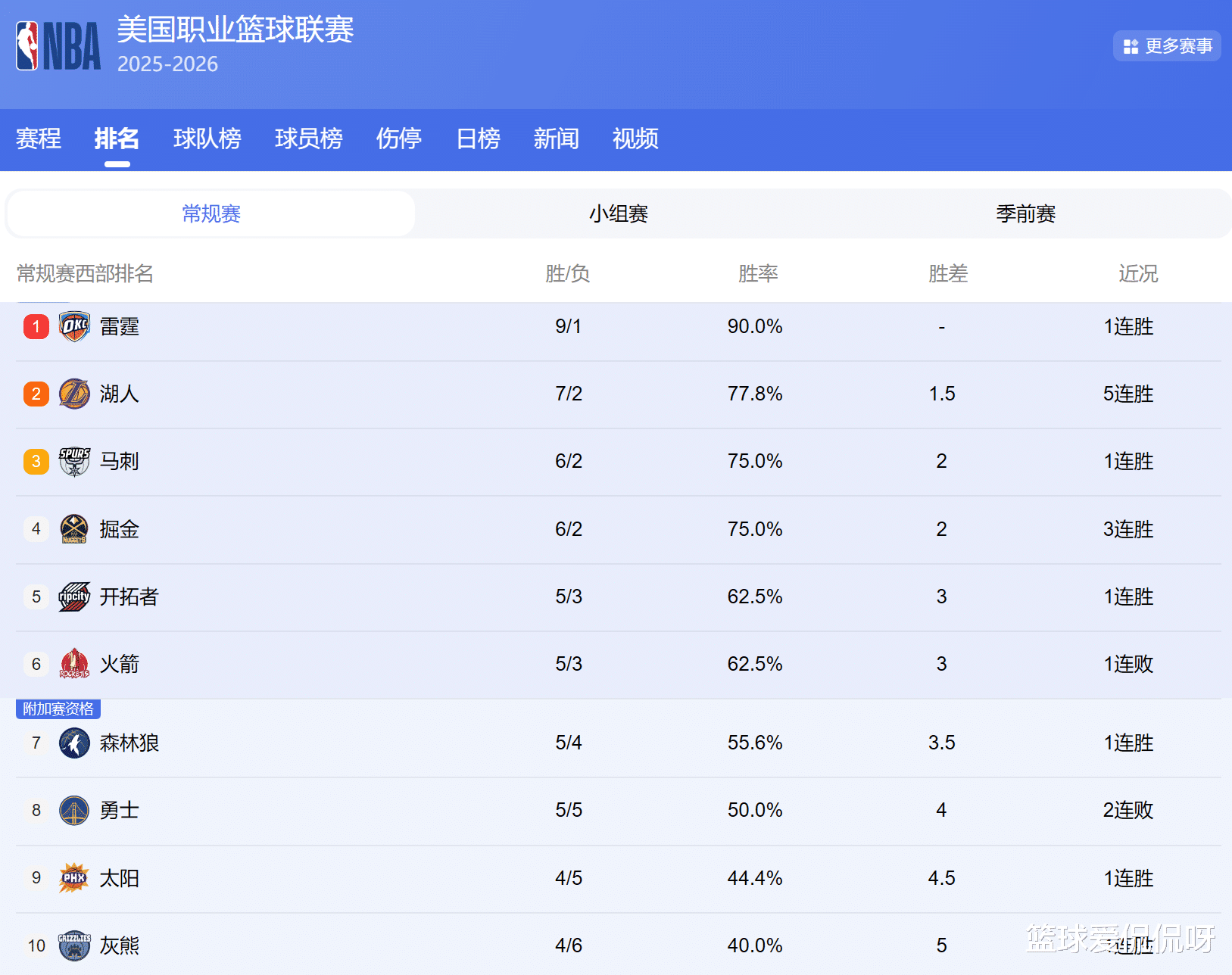
Task: Open the 更多赛事 (more events) button
Action: tap(1167, 46)
